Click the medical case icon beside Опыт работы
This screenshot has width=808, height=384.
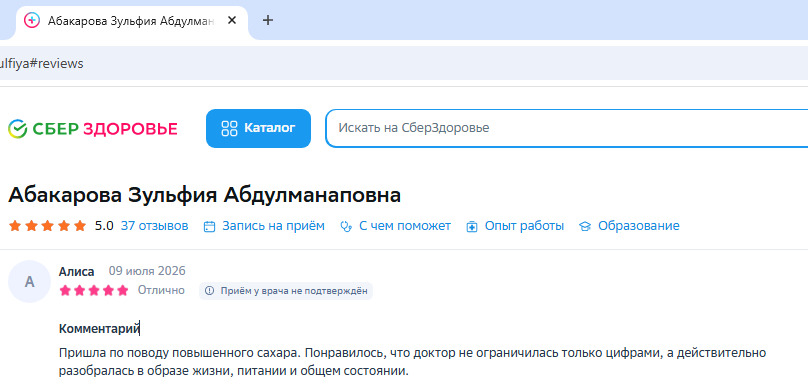click(x=472, y=227)
